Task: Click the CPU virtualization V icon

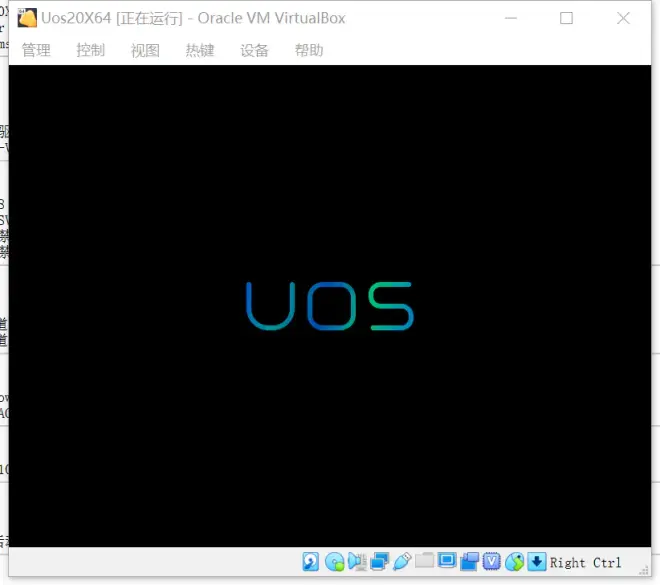Action: [x=492, y=562]
